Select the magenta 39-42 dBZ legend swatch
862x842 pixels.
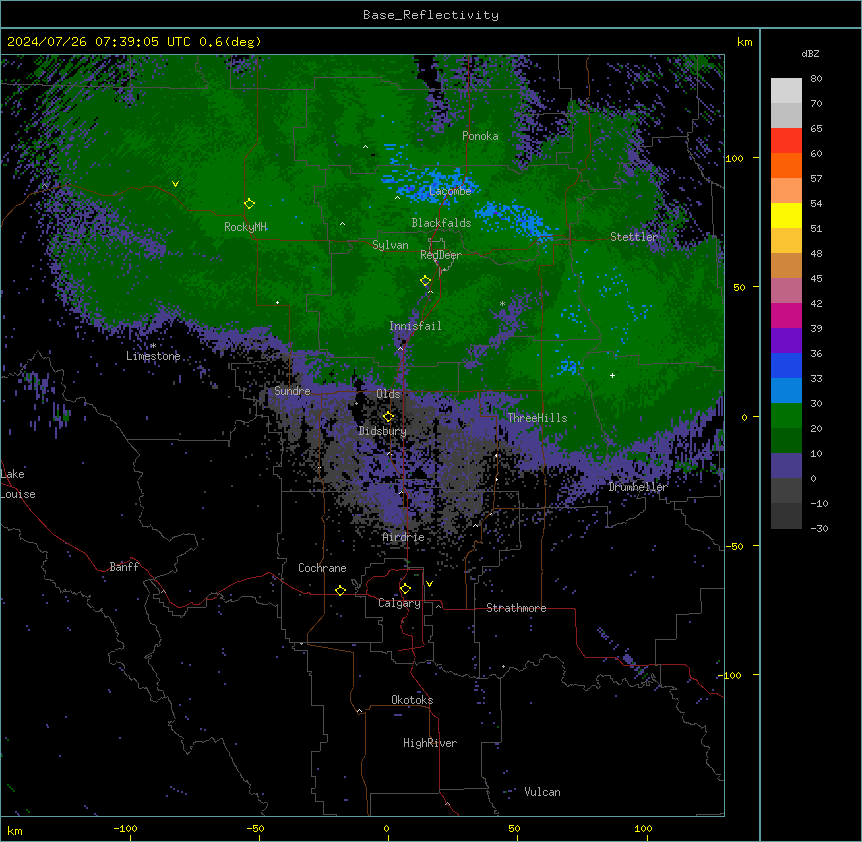point(786,315)
